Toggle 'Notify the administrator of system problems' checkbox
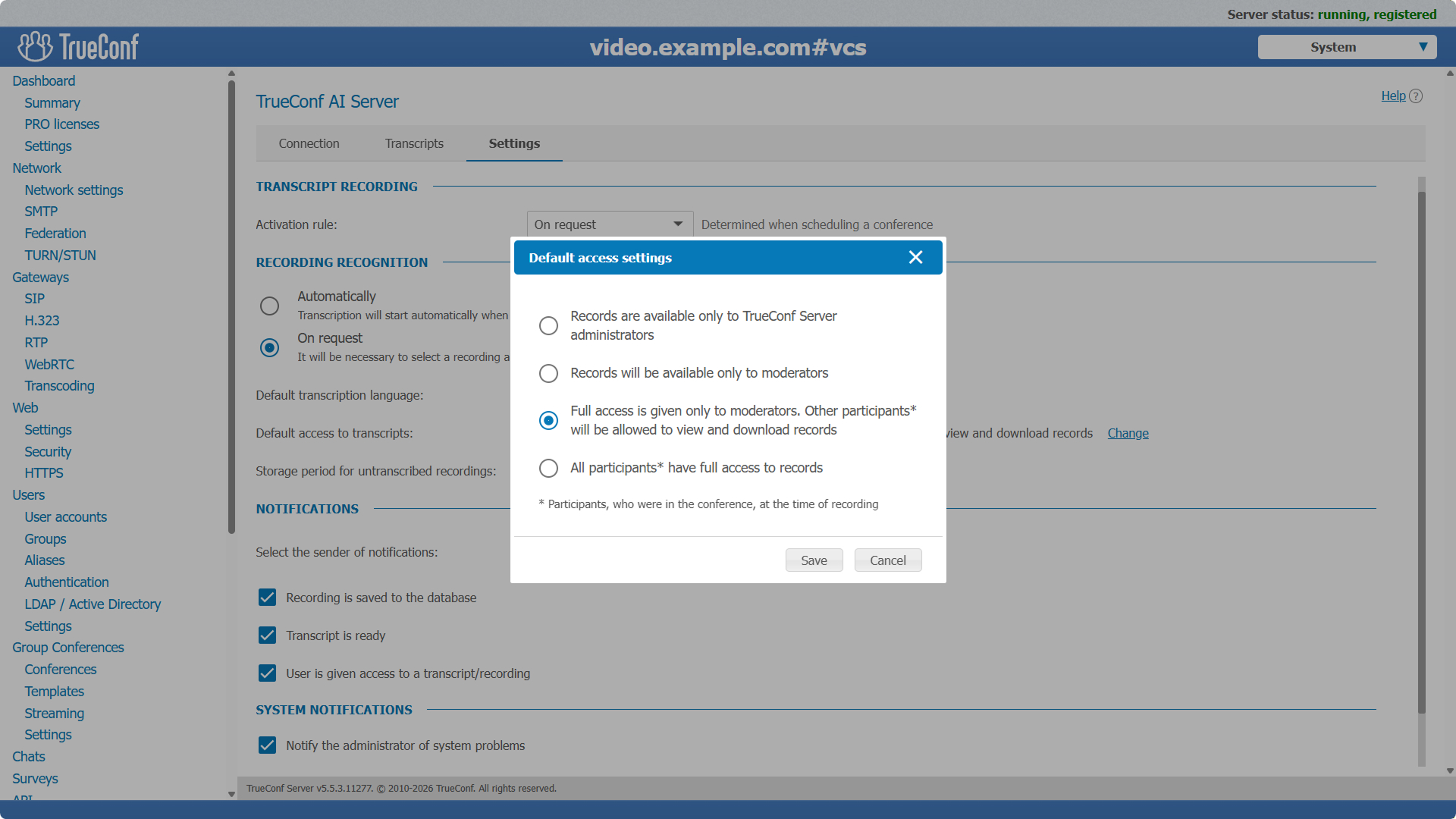The height and width of the screenshot is (819, 1456). tap(267, 745)
